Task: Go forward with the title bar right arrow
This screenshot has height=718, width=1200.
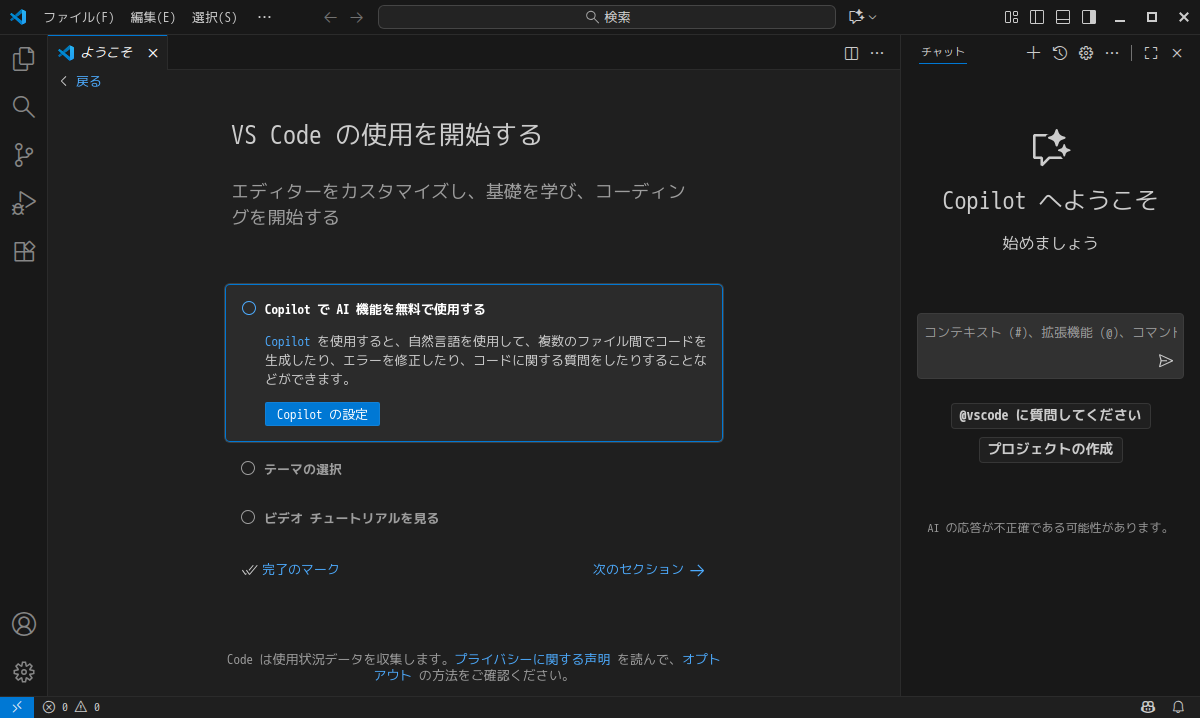Action: pyautogui.click(x=357, y=17)
